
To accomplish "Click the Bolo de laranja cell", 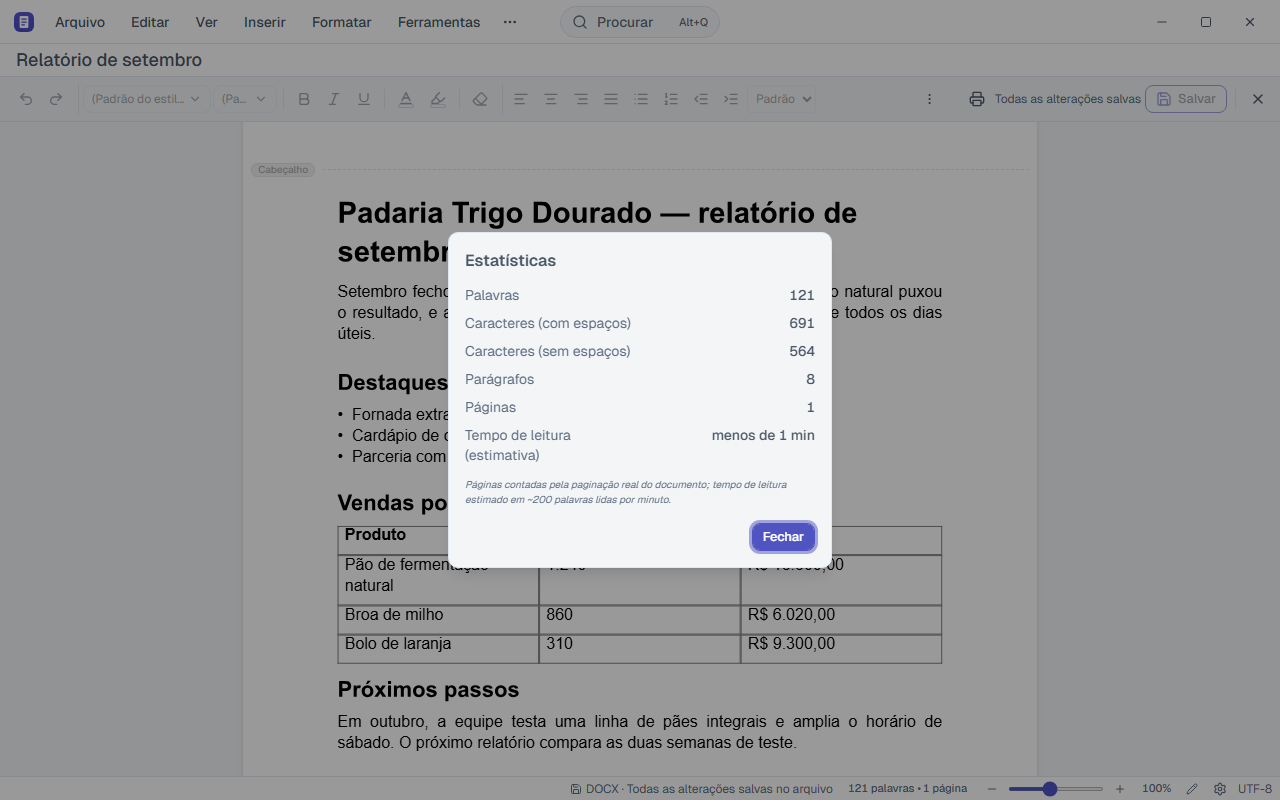I will click(438, 648).
